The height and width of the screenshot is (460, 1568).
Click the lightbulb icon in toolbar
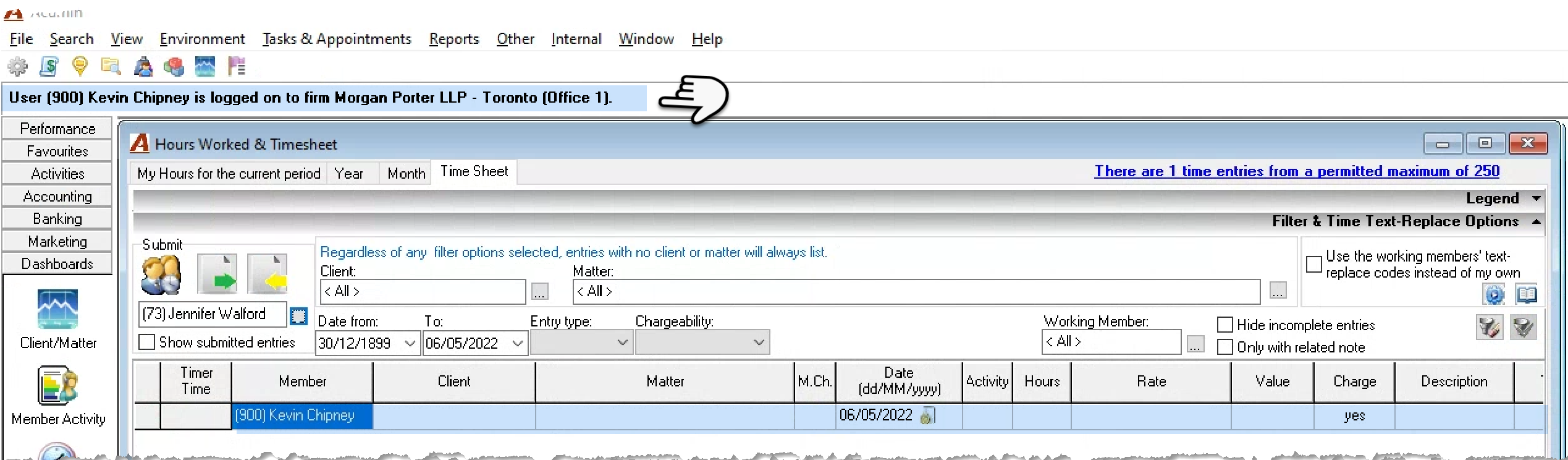[80, 66]
